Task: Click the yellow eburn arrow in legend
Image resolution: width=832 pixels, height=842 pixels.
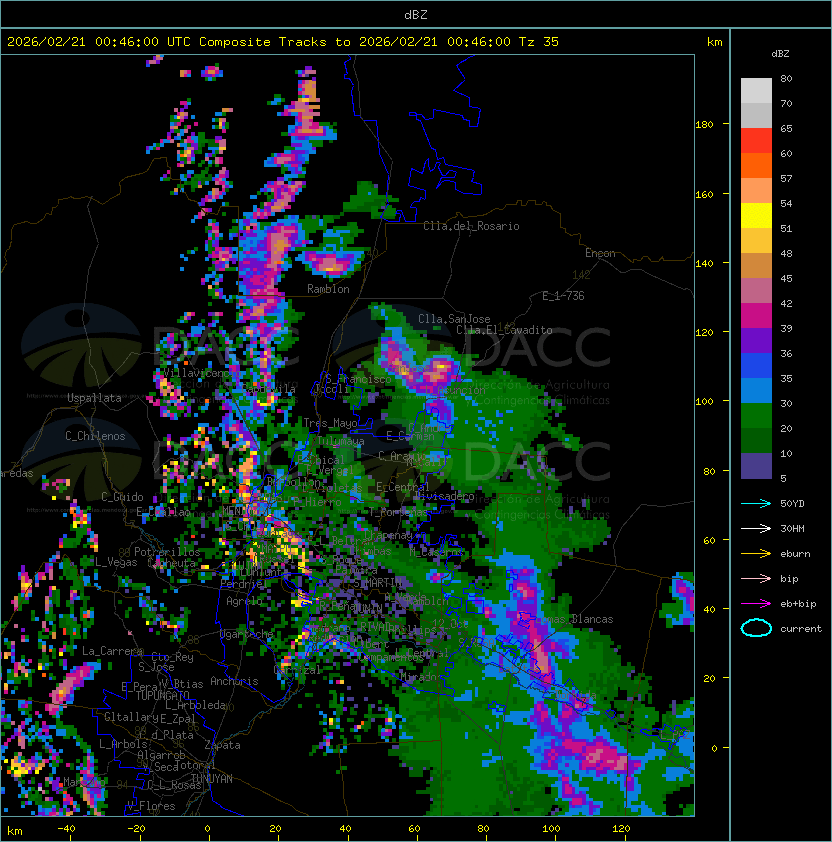Action: [756, 554]
